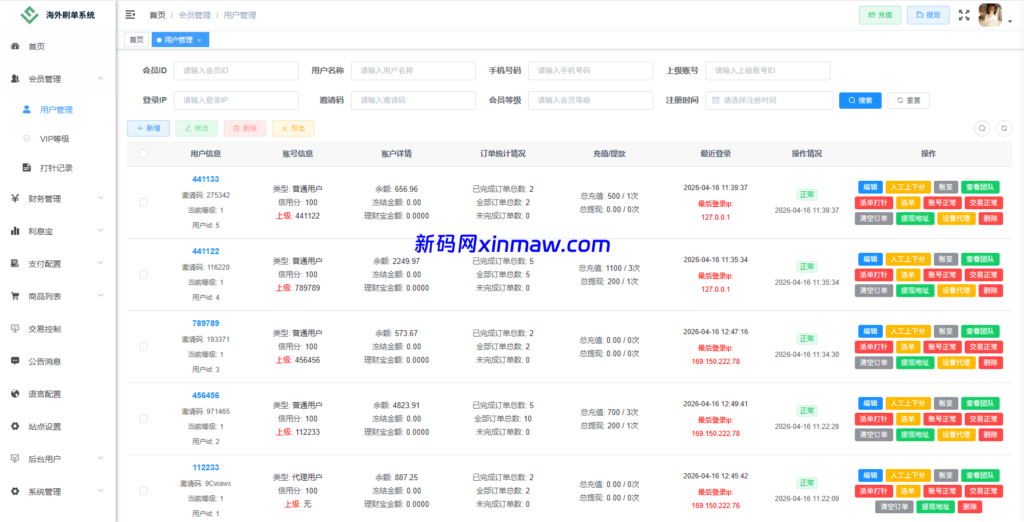
Task: Click the green 修改 button
Action: pos(197,129)
